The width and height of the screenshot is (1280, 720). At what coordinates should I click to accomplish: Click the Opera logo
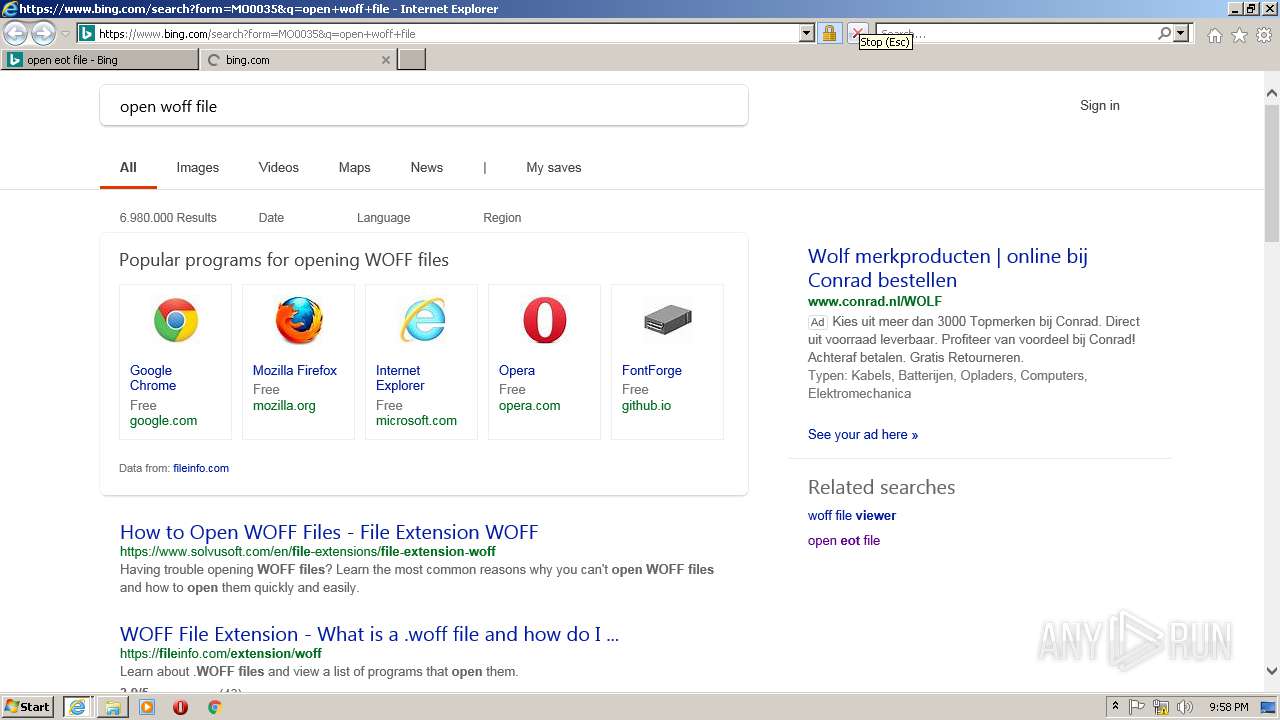click(544, 321)
